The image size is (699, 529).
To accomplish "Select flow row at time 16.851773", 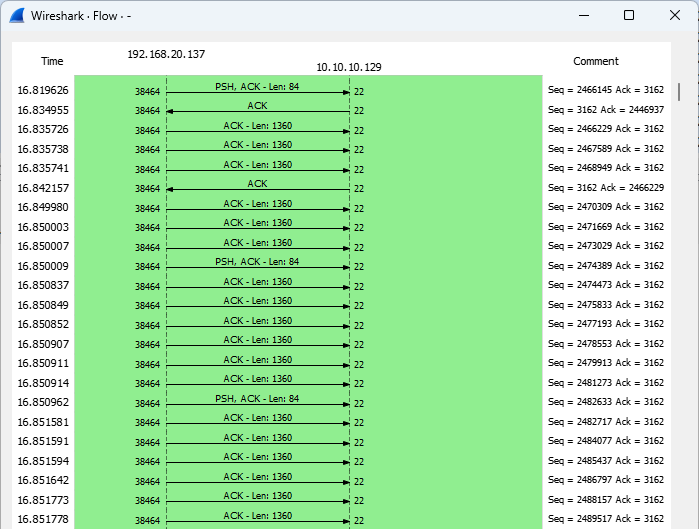I will tap(341, 500).
